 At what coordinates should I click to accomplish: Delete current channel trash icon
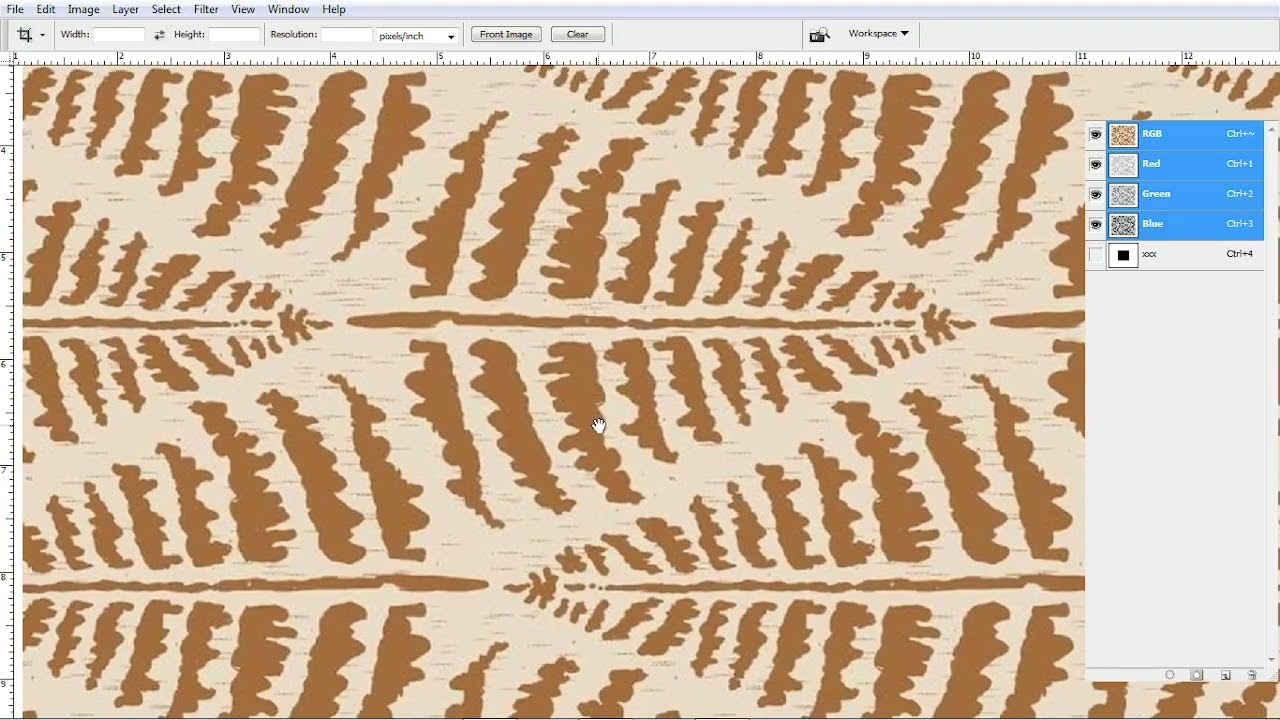coord(1252,676)
